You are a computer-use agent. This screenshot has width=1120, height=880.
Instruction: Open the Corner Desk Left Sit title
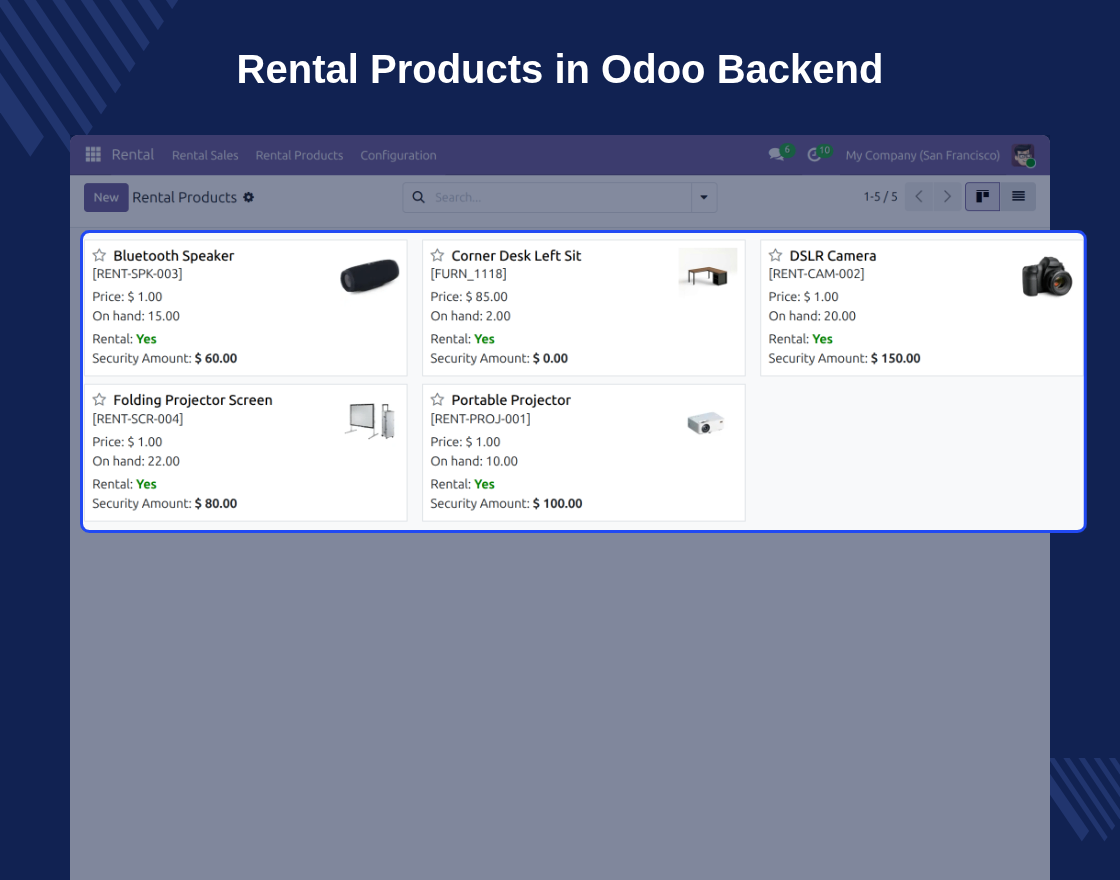(516, 256)
